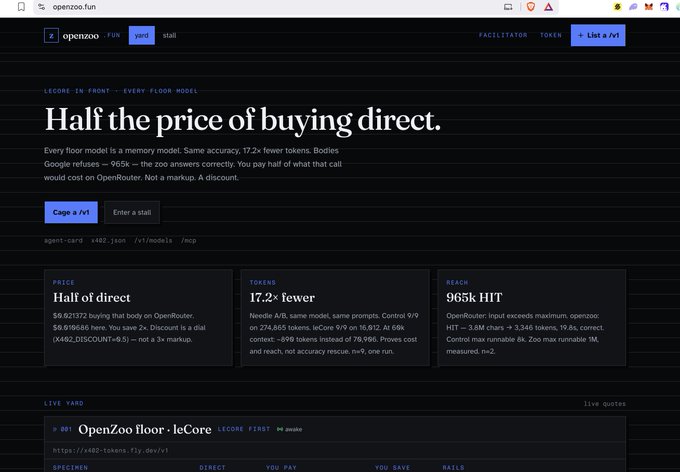Screen dimensions: 680x472
Task: Open the MetaMask fox extension
Action: tap(649, 7)
